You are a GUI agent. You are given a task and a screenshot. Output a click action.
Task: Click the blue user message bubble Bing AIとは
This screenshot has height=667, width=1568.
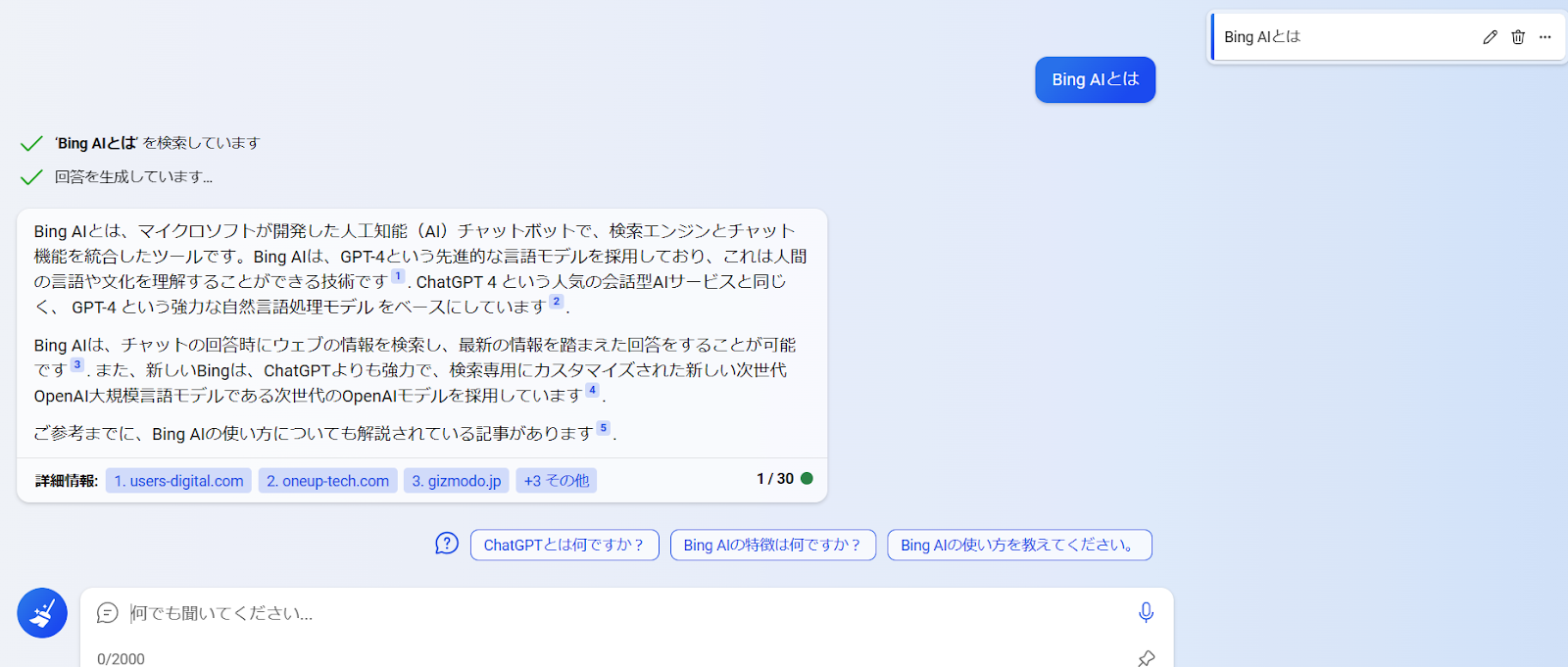tap(1096, 79)
